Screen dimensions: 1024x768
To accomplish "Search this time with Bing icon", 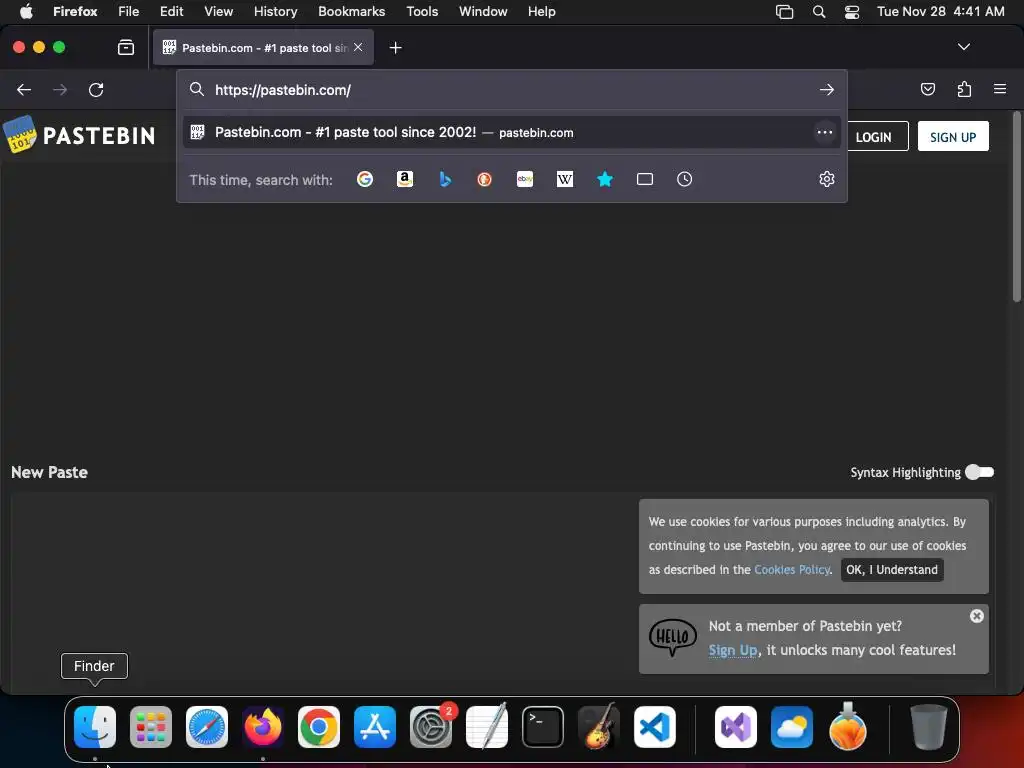I will tap(445, 179).
